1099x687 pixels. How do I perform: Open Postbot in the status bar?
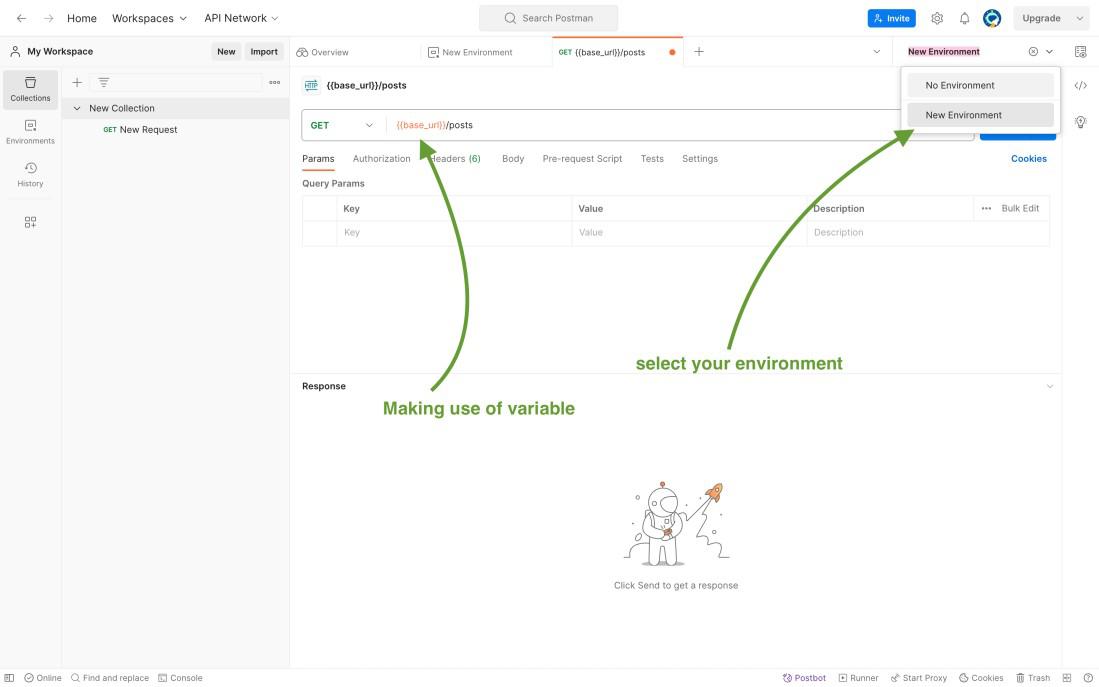click(804, 678)
